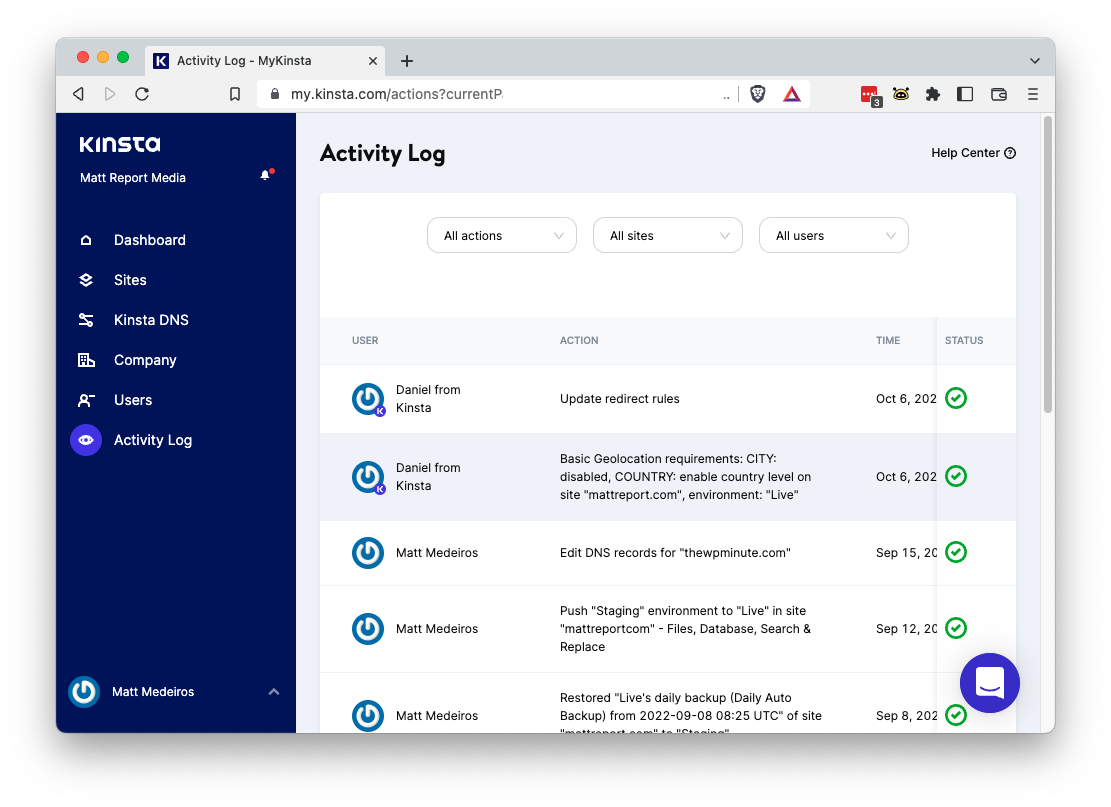Toggle the browser sidebar panel
The image size is (1111, 807).
(x=964, y=94)
